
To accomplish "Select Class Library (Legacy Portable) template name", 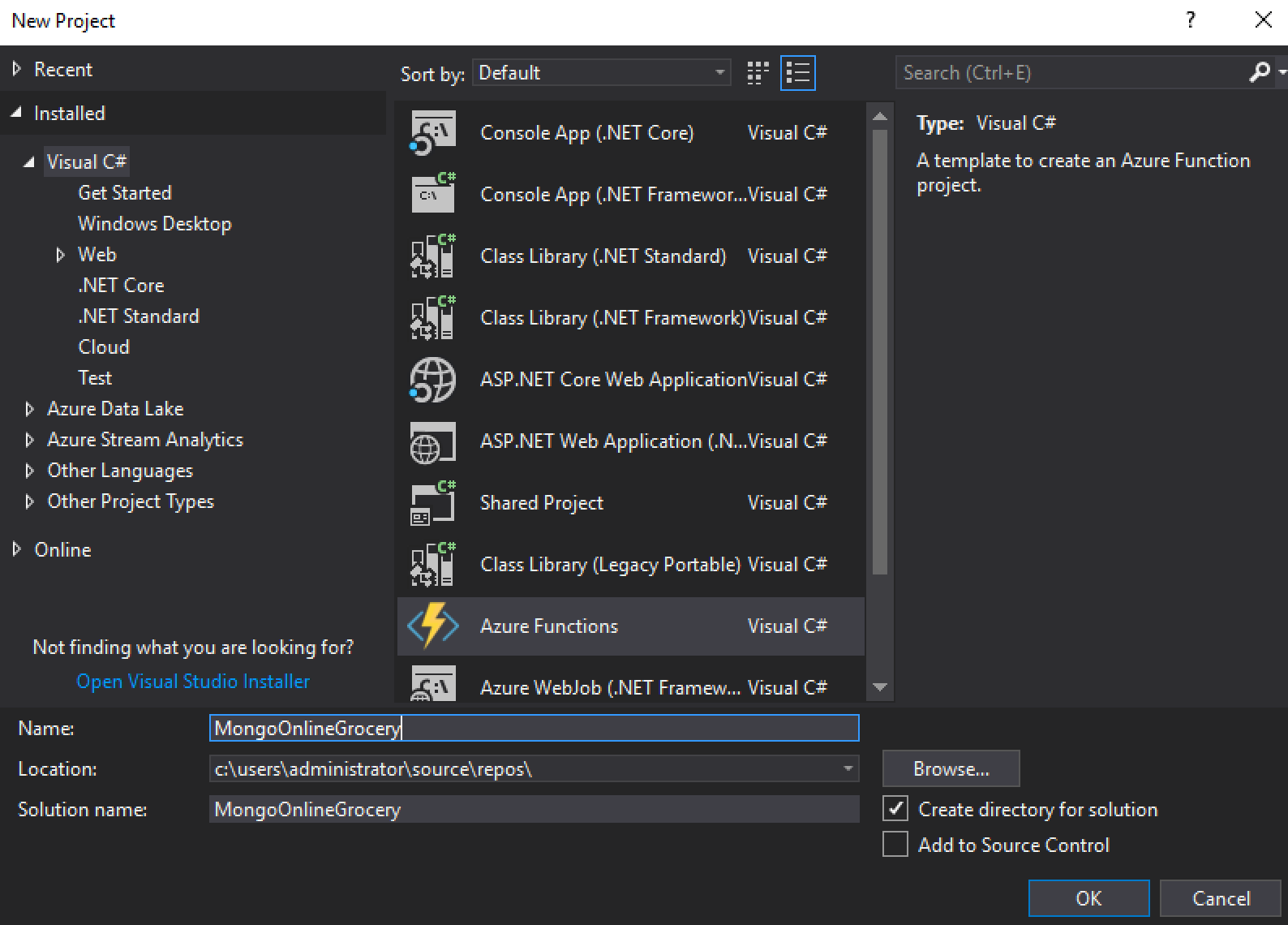I will click(x=610, y=565).
